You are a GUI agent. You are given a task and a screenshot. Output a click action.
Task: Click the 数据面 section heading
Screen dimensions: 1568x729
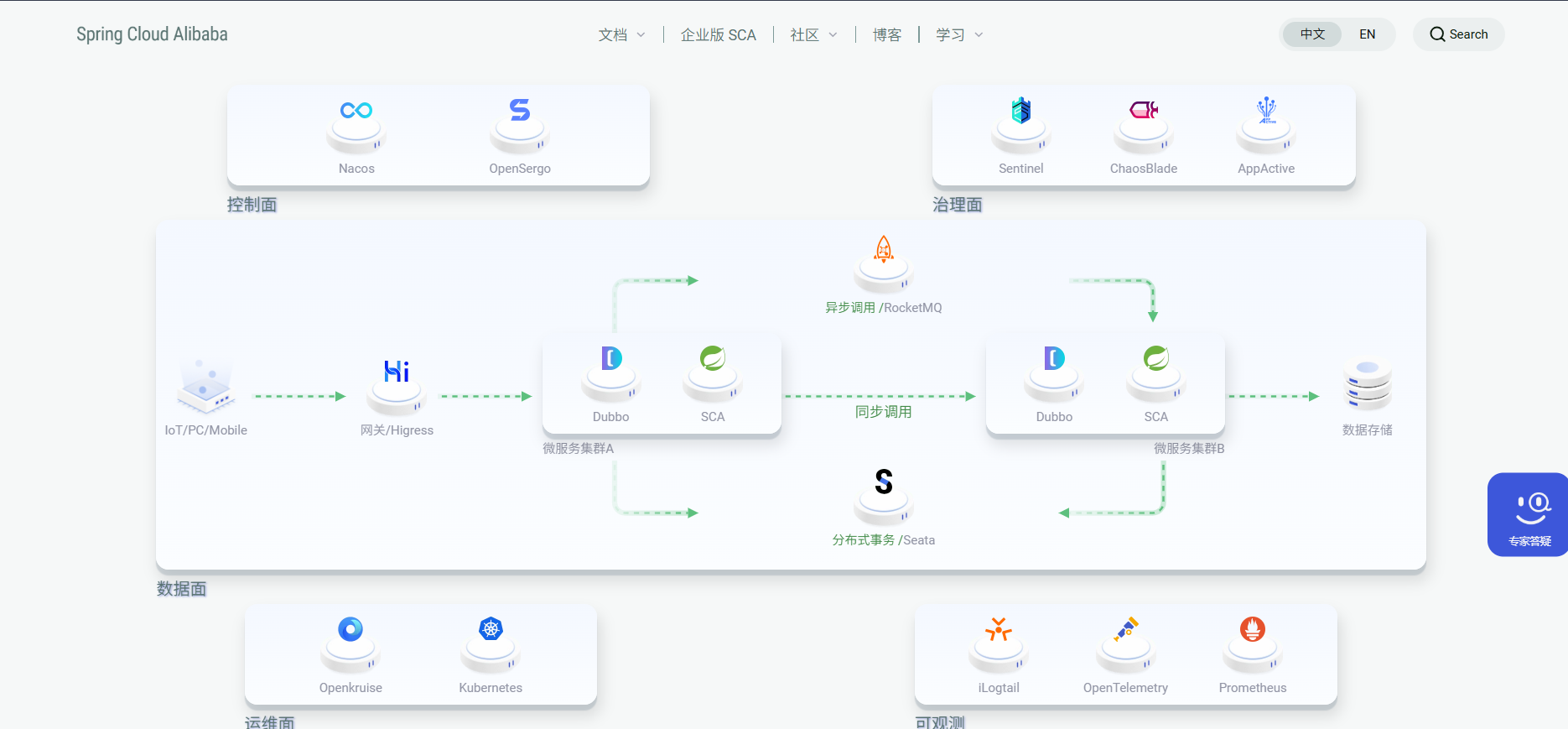click(182, 589)
